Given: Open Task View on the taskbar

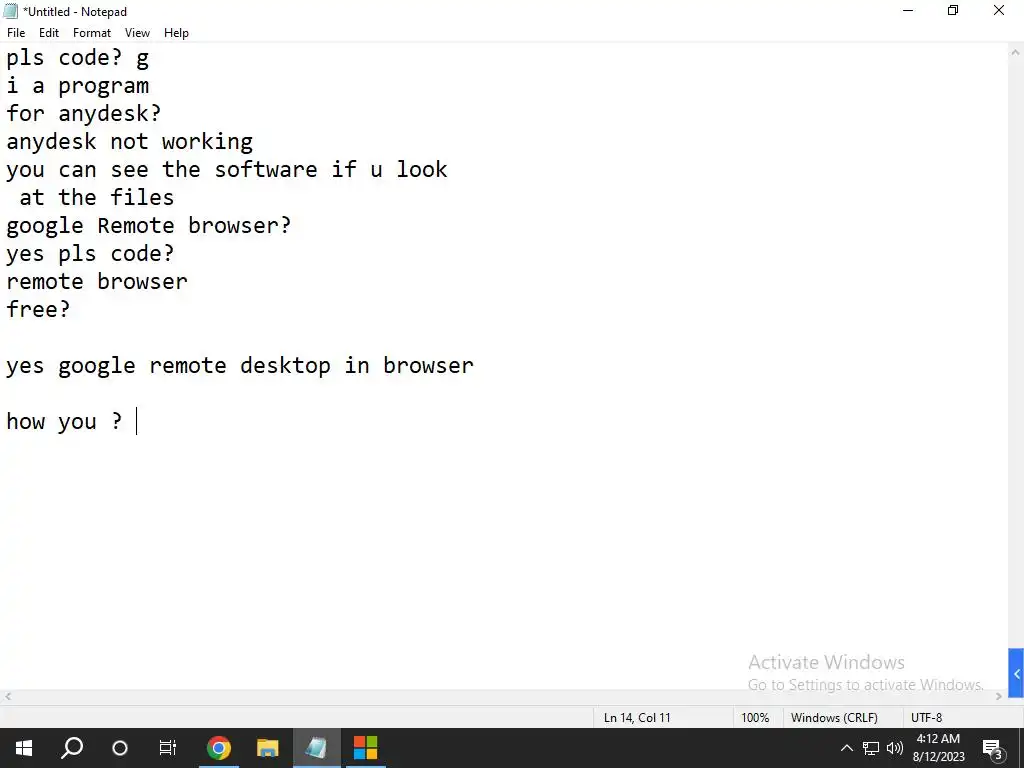Looking at the screenshot, I should click(168, 748).
